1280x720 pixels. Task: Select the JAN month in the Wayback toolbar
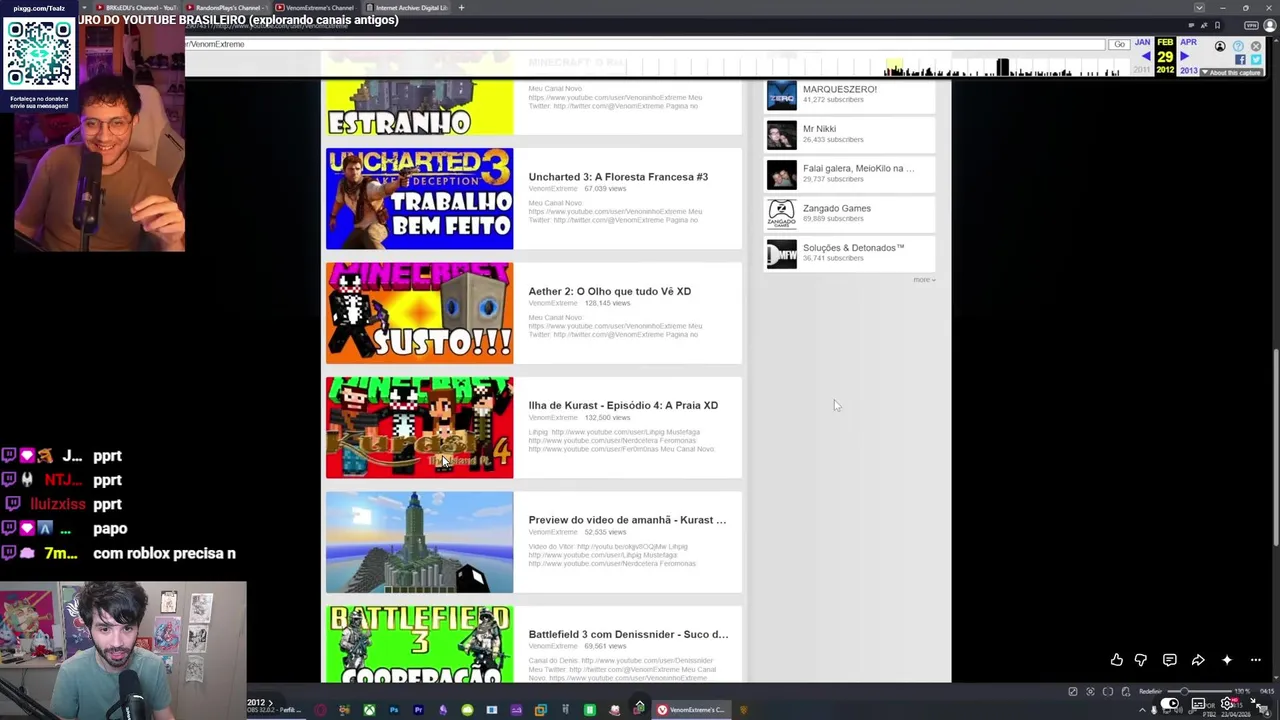pyautogui.click(x=1143, y=43)
